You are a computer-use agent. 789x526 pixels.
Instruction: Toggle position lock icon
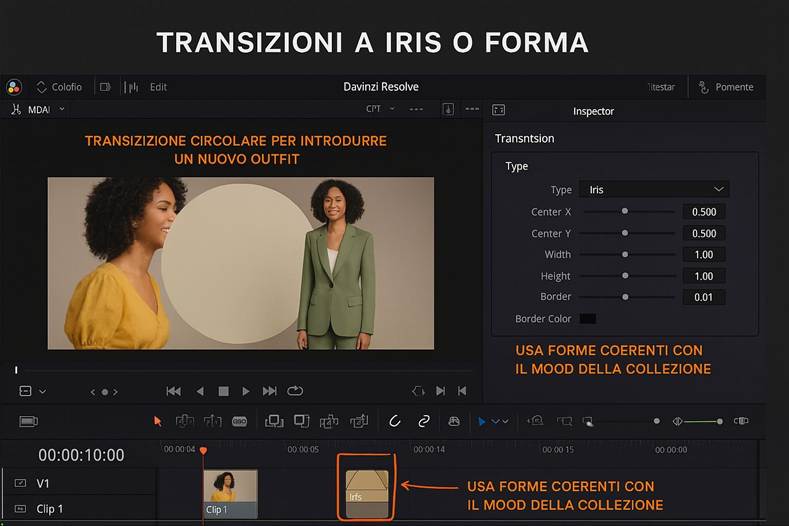(x=454, y=421)
